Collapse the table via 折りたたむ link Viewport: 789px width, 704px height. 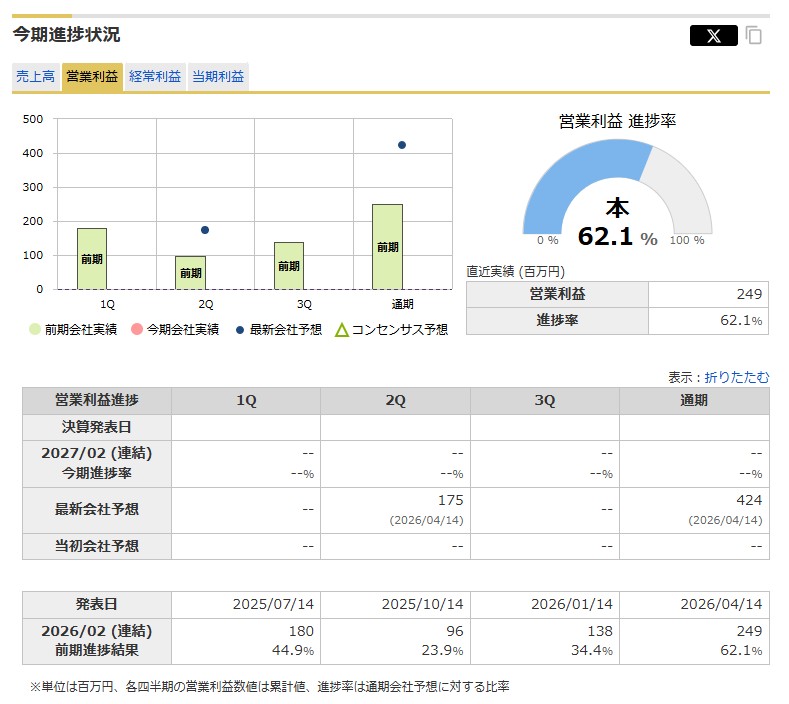pos(737,377)
